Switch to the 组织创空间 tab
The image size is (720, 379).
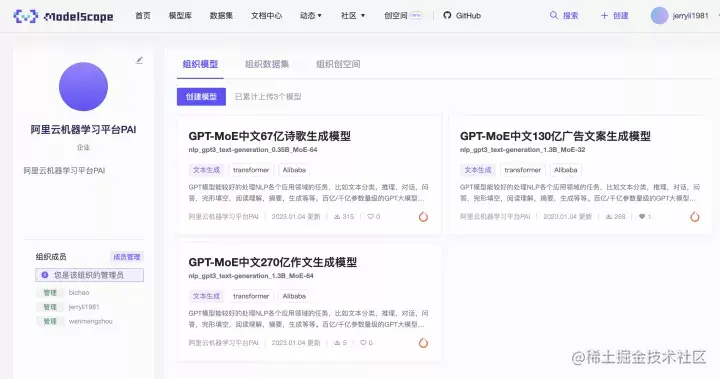coord(338,64)
